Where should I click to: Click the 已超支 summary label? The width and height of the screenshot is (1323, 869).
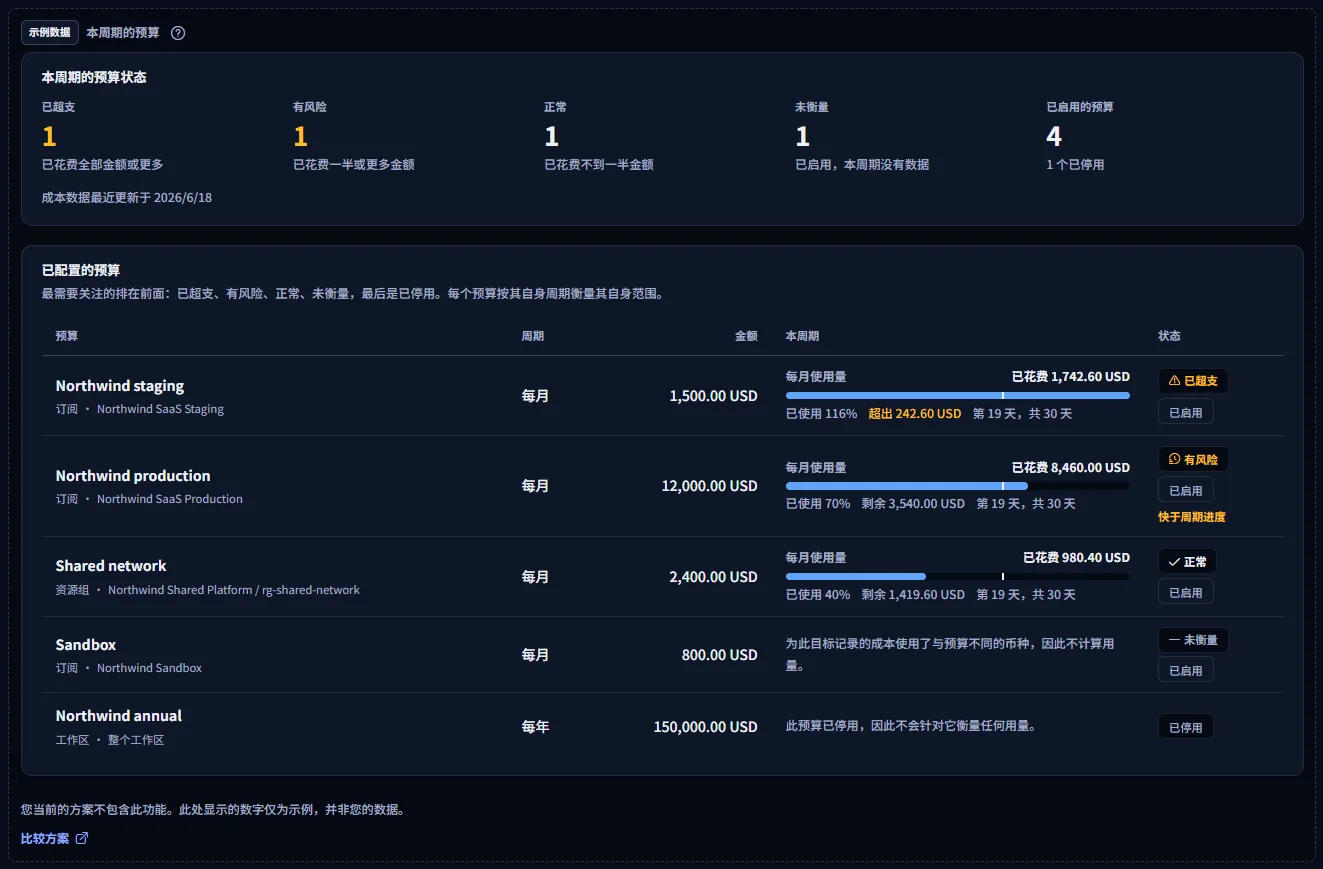pyautogui.click(x=58, y=107)
